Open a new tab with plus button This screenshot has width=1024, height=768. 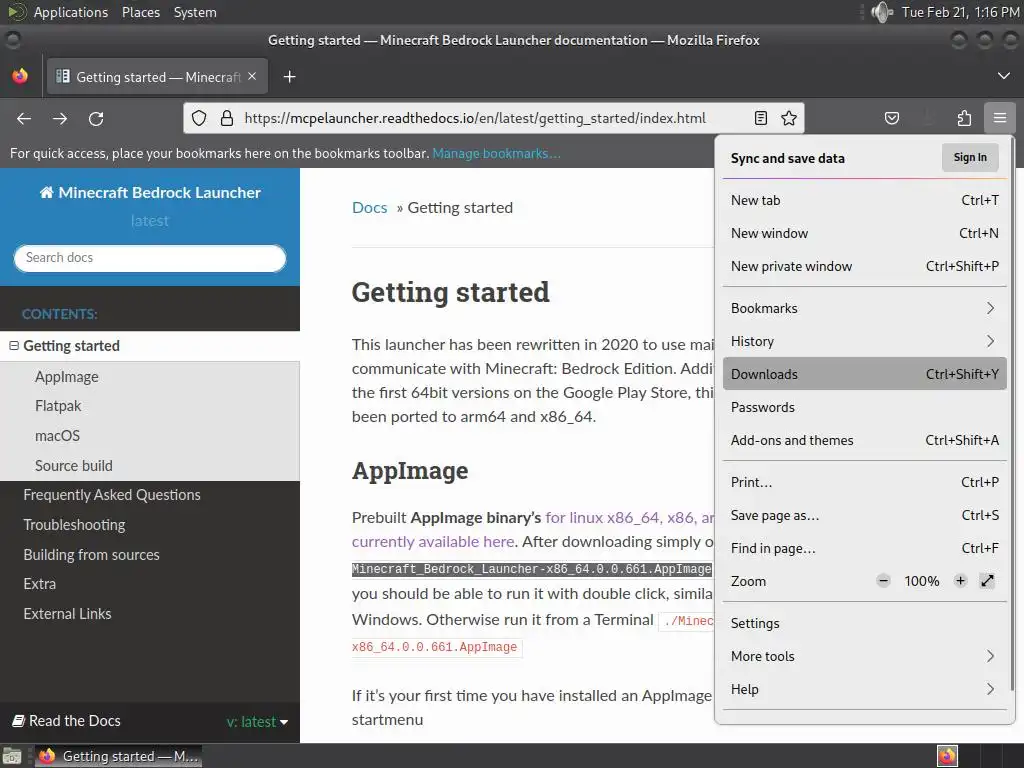(x=289, y=77)
